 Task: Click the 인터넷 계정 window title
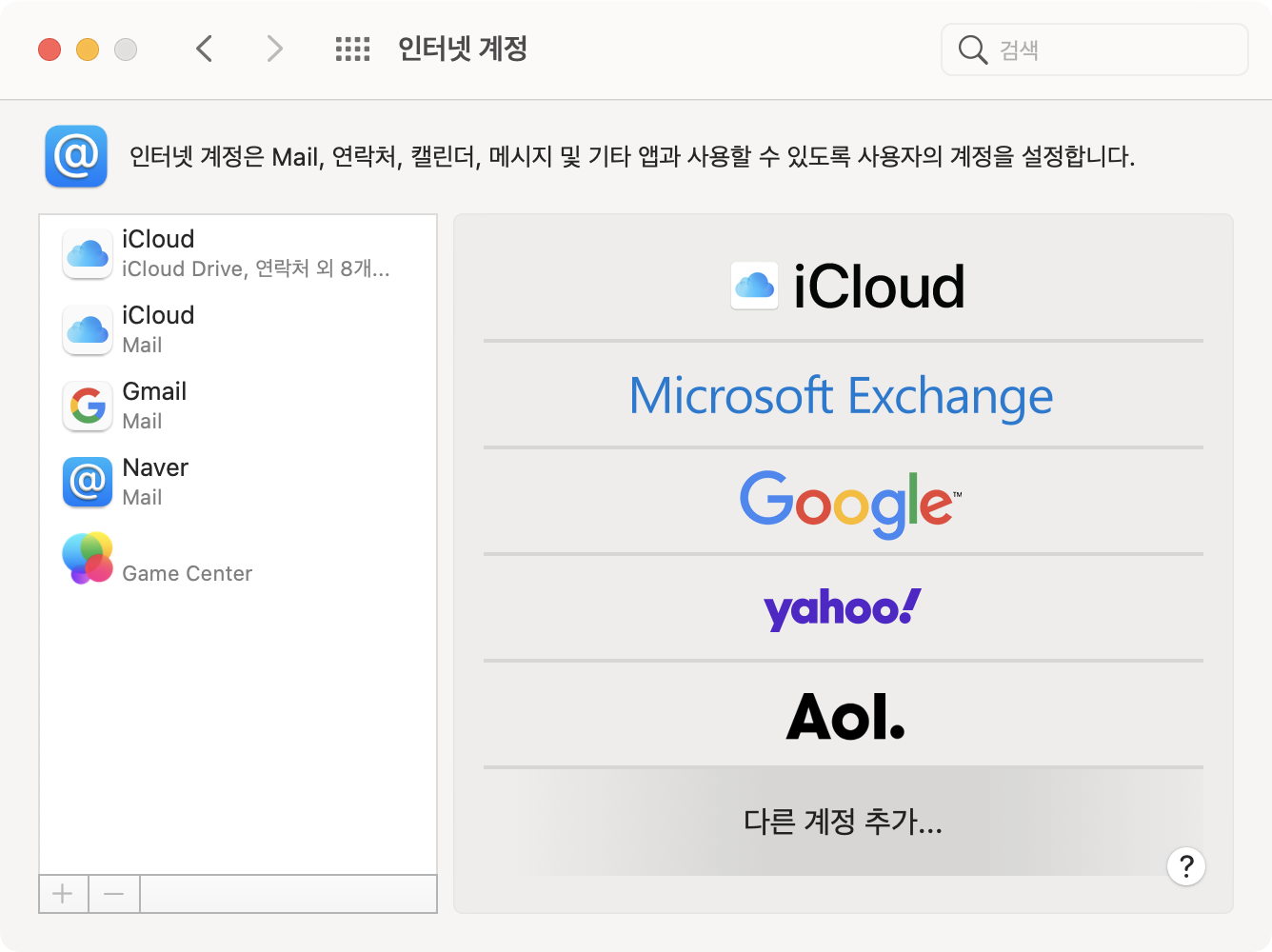[463, 49]
